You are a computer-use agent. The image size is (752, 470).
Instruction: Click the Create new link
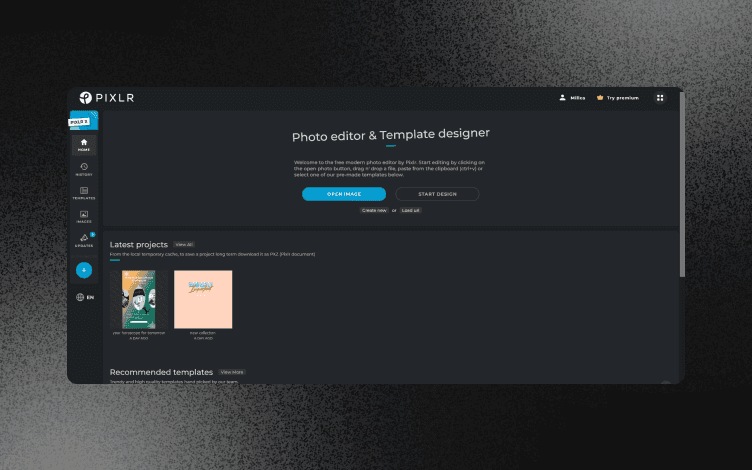[x=374, y=211]
